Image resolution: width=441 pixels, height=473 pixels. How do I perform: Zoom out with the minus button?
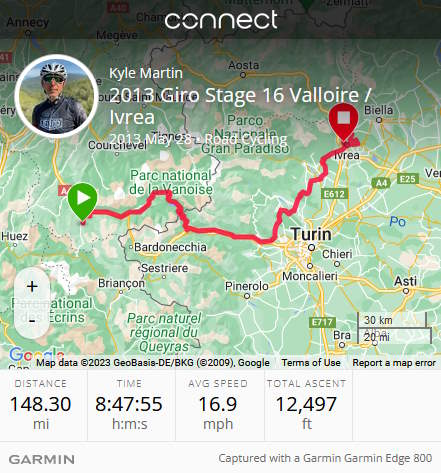click(32, 321)
